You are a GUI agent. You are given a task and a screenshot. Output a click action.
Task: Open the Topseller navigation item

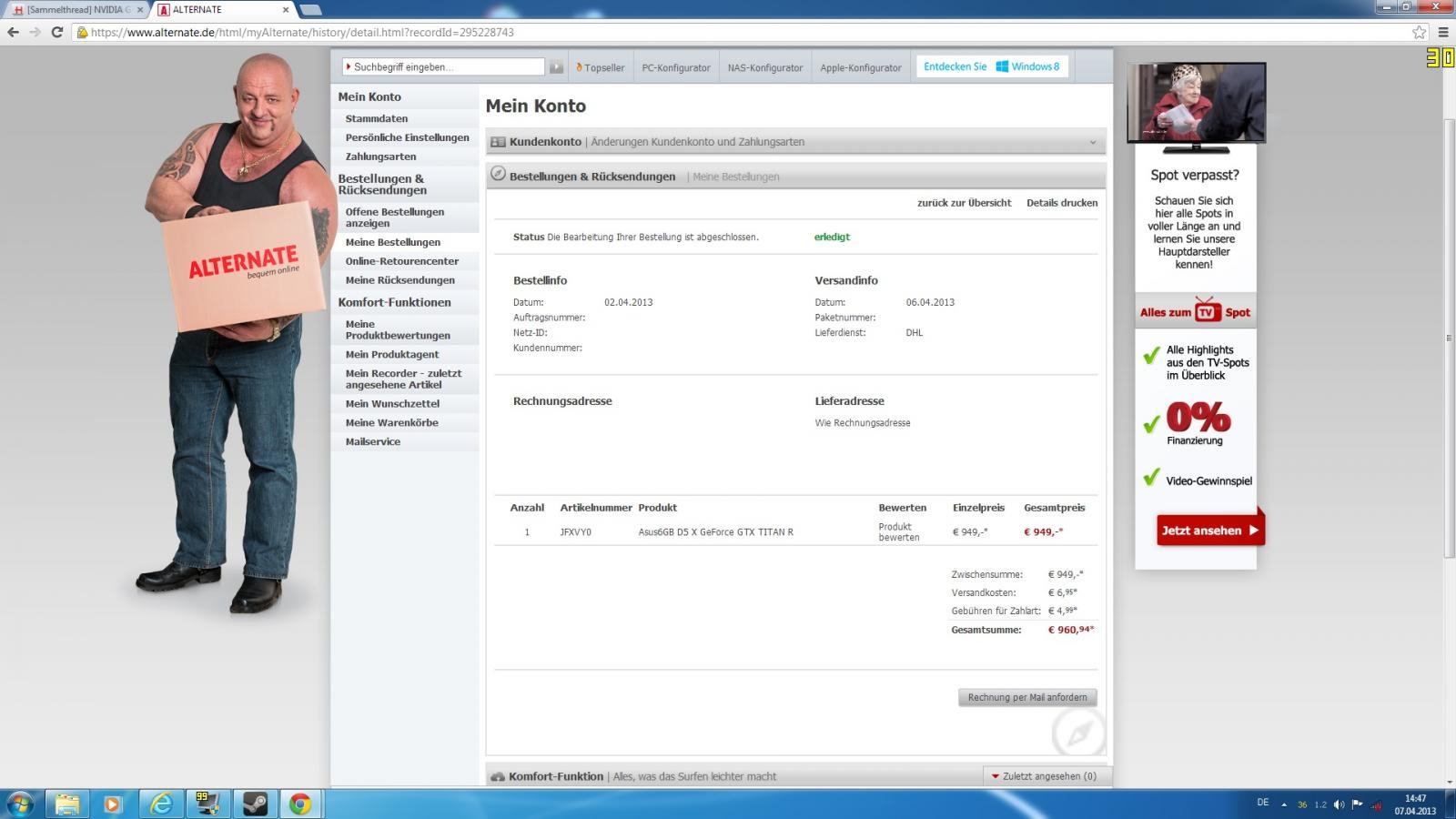point(601,67)
